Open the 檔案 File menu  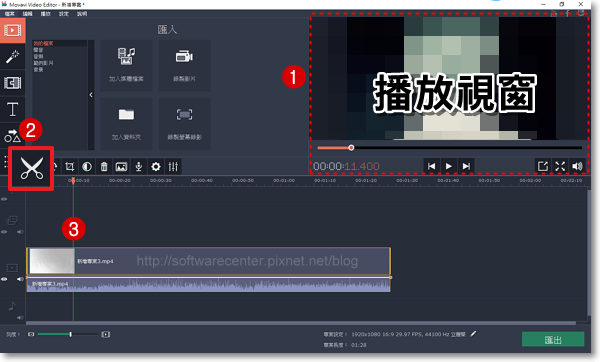click(10, 14)
